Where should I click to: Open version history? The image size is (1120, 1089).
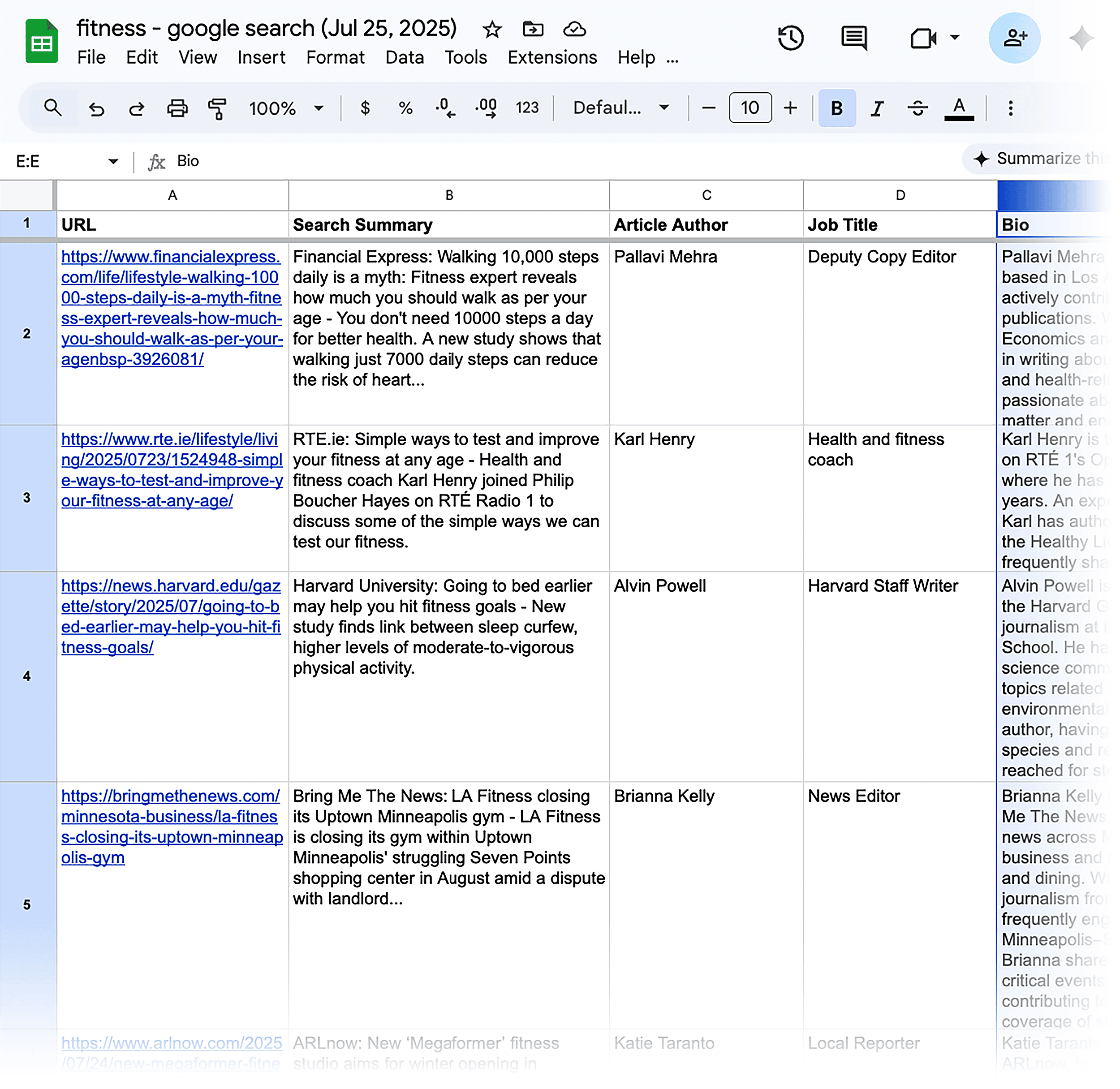[791, 38]
